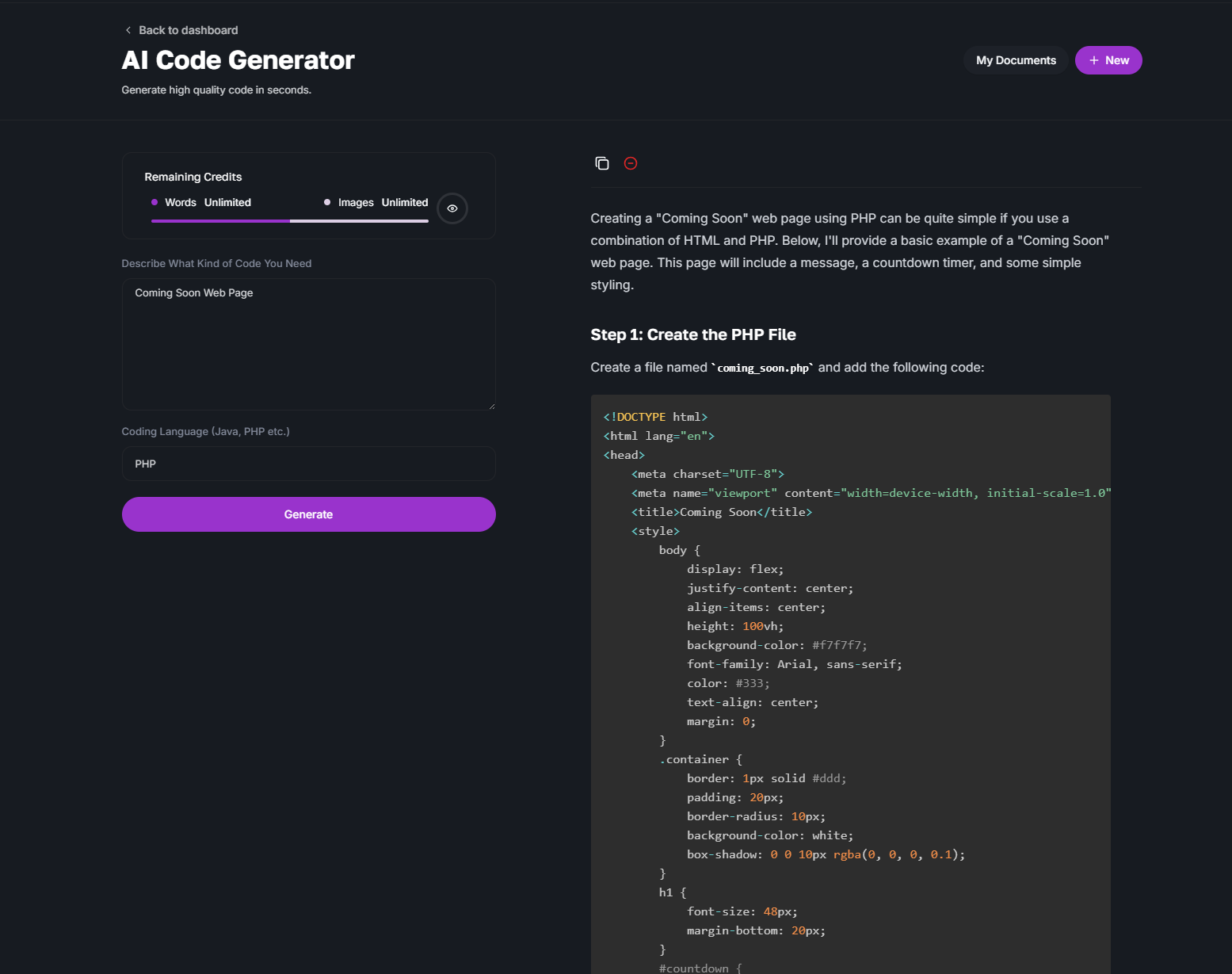Click the Step 1: Create the PHP File heading
This screenshot has width=1232, height=974.
point(692,334)
